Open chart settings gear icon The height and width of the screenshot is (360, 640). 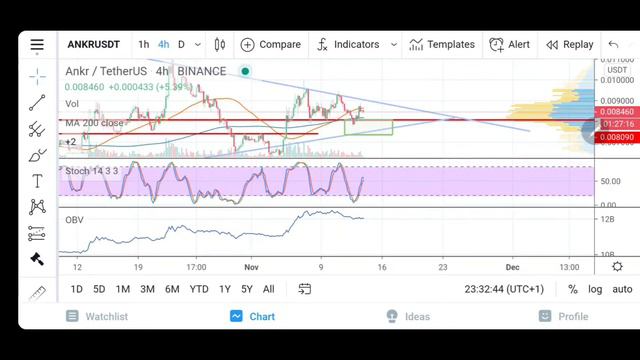point(617,267)
